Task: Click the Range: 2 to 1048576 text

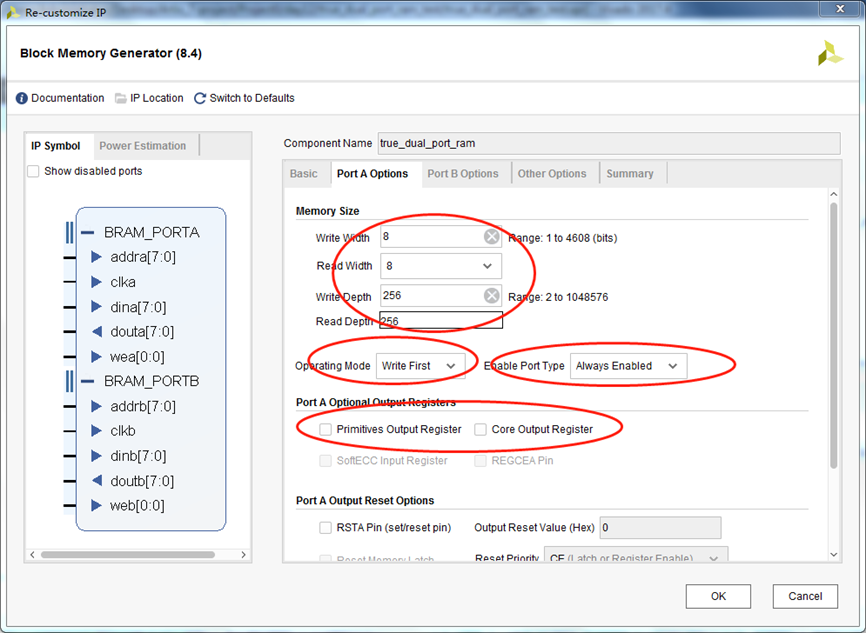Action: point(558,297)
